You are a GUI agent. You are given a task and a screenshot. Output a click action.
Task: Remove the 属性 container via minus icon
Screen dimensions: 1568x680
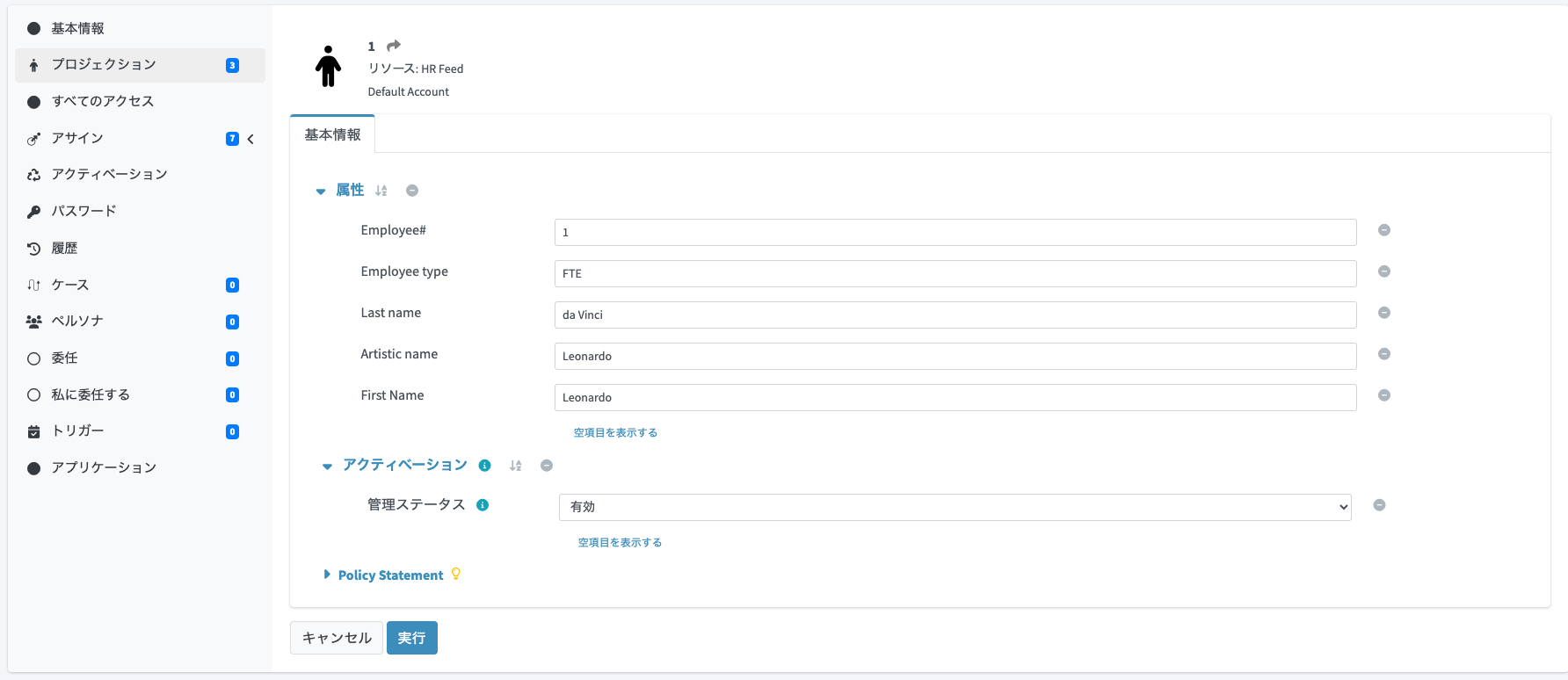(x=412, y=191)
